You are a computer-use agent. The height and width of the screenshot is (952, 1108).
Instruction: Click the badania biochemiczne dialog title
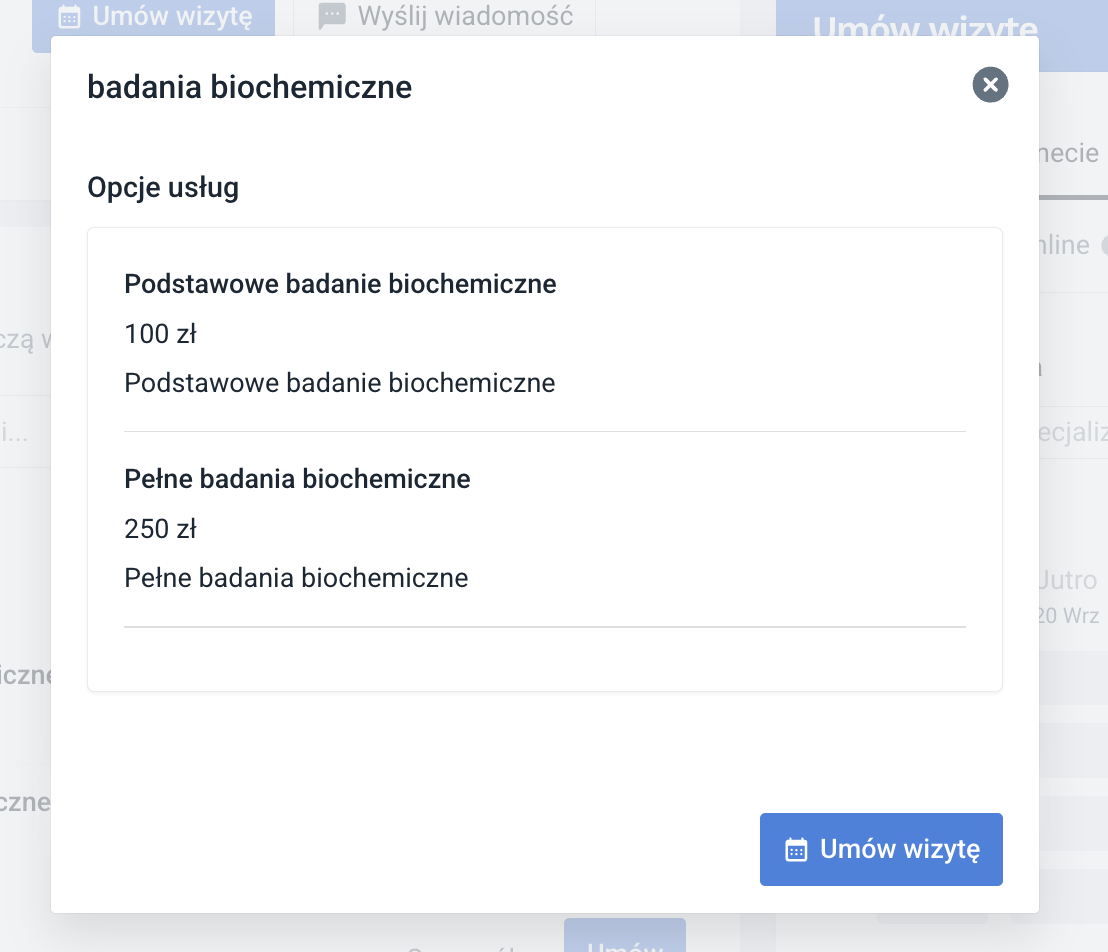250,87
